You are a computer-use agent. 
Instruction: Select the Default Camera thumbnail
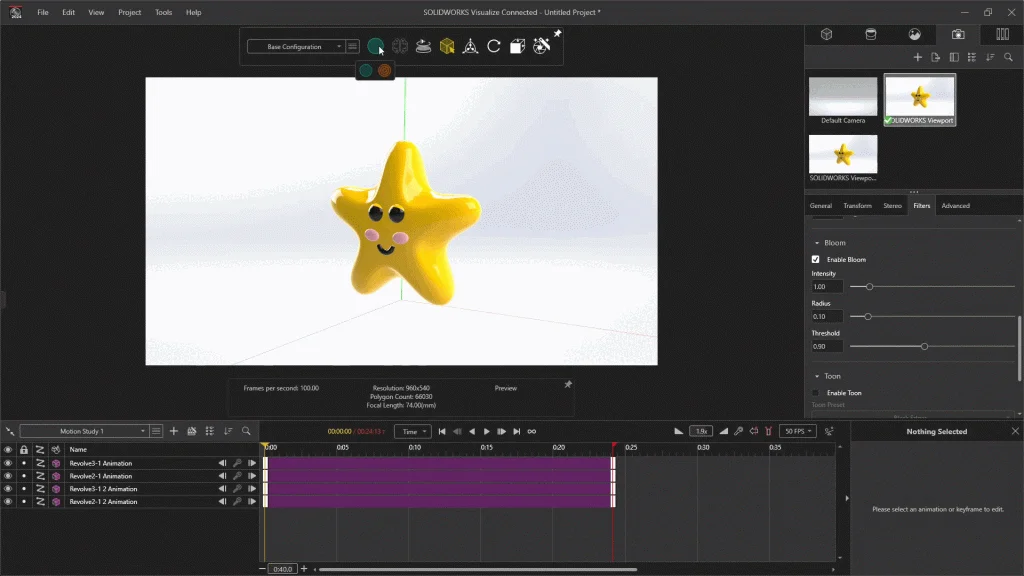(x=843, y=98)
